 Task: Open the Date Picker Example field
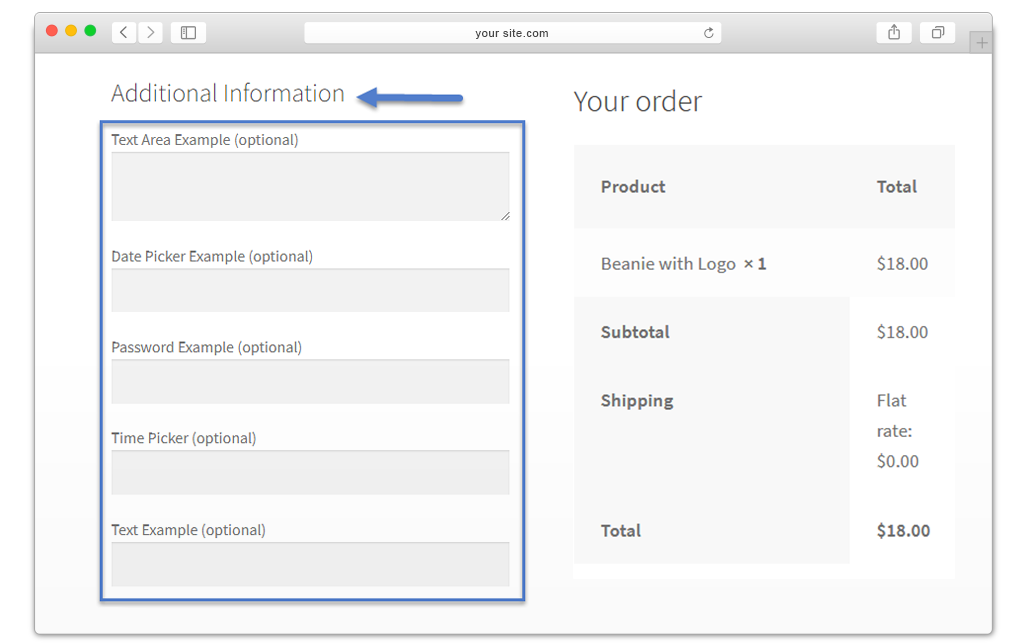[310, 290]
